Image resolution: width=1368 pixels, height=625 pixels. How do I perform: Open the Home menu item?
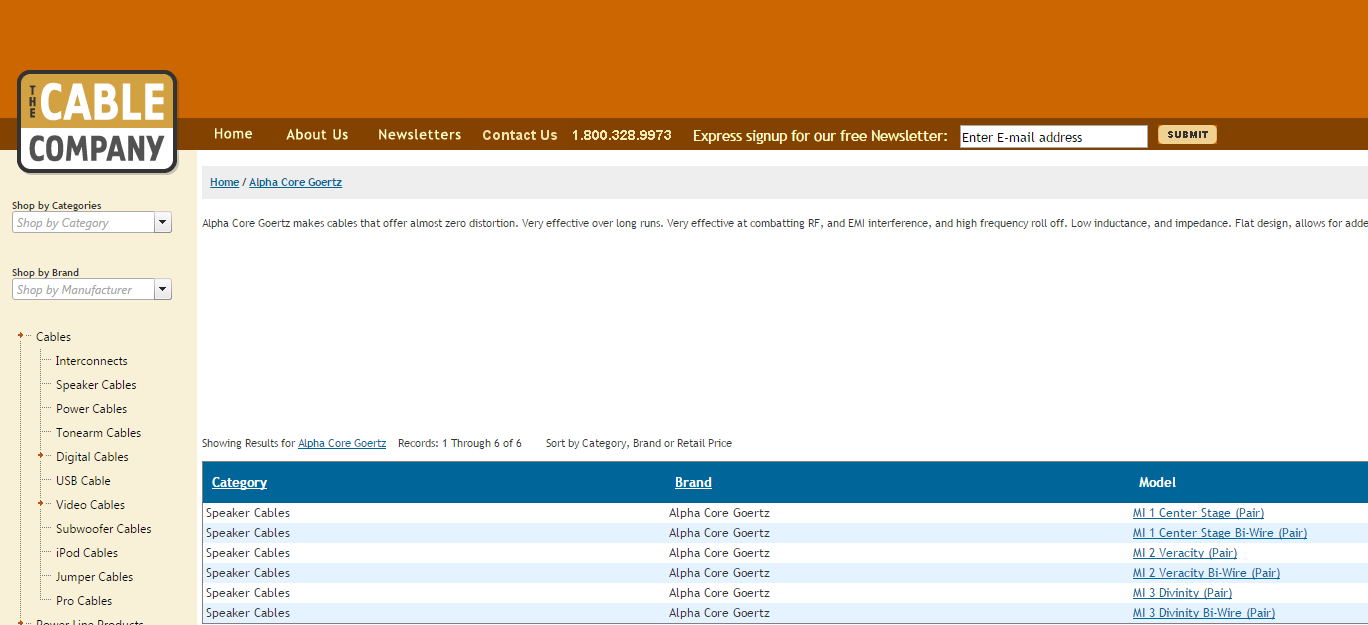click(x=233, y=134)
